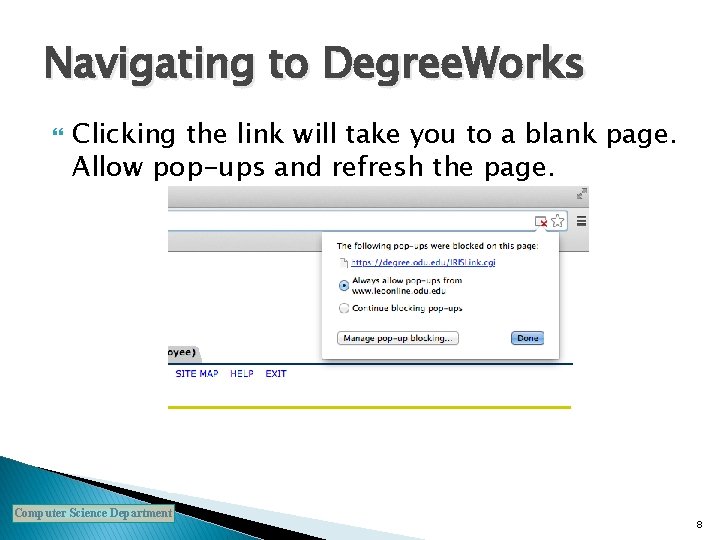This screenshot has height=540, width=720.
Task: Click the bookmark star icon
Action: point(557,221)
